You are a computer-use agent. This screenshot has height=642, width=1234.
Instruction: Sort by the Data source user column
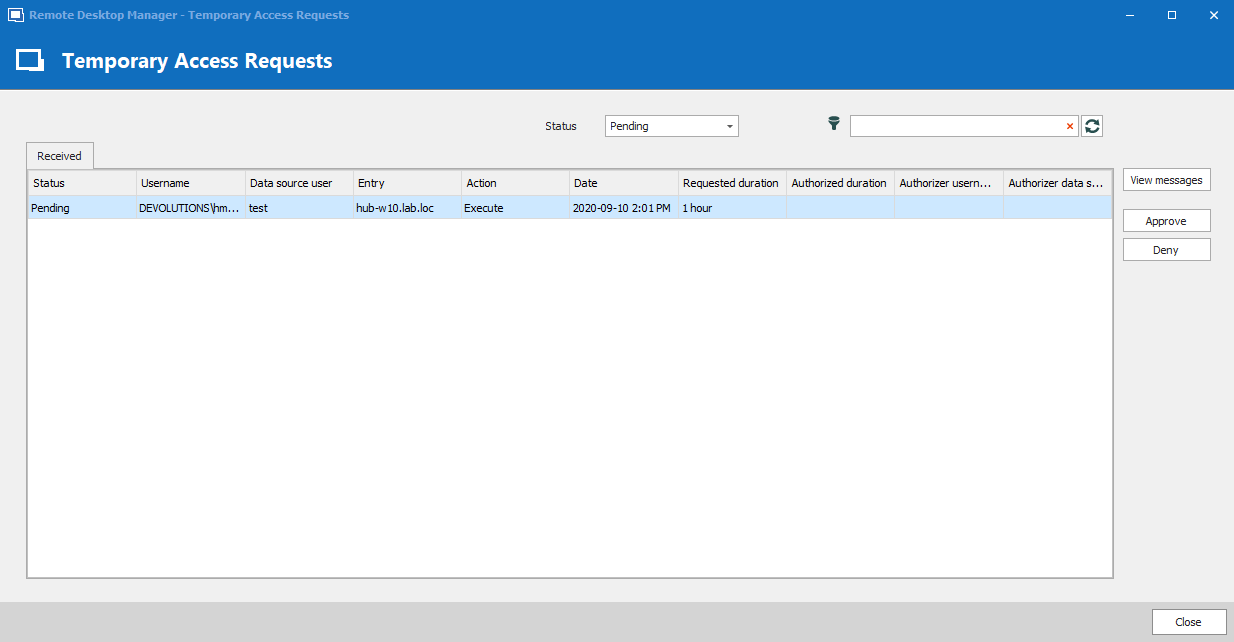[298, 183]
